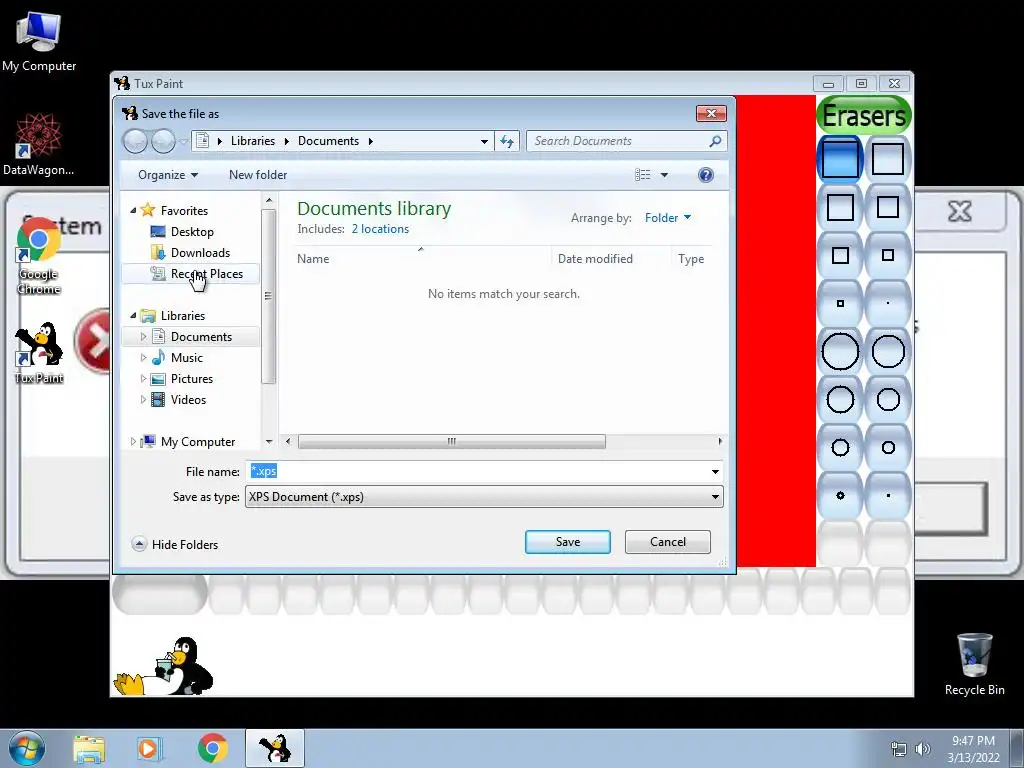The height and width of the screenshot is (768, 1024).
Task: Open the Arrange by Folder dropdown
Action: (x=667, y=218)
